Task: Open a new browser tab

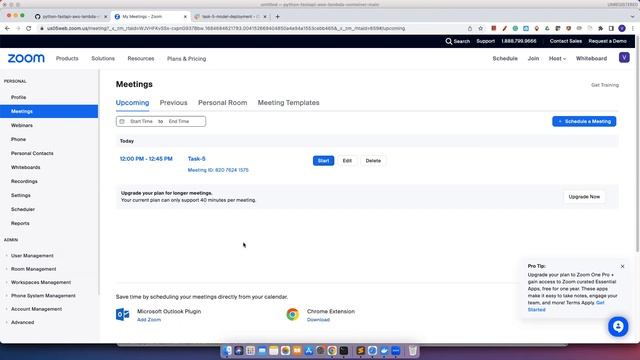Action: (x=278, y=16)
